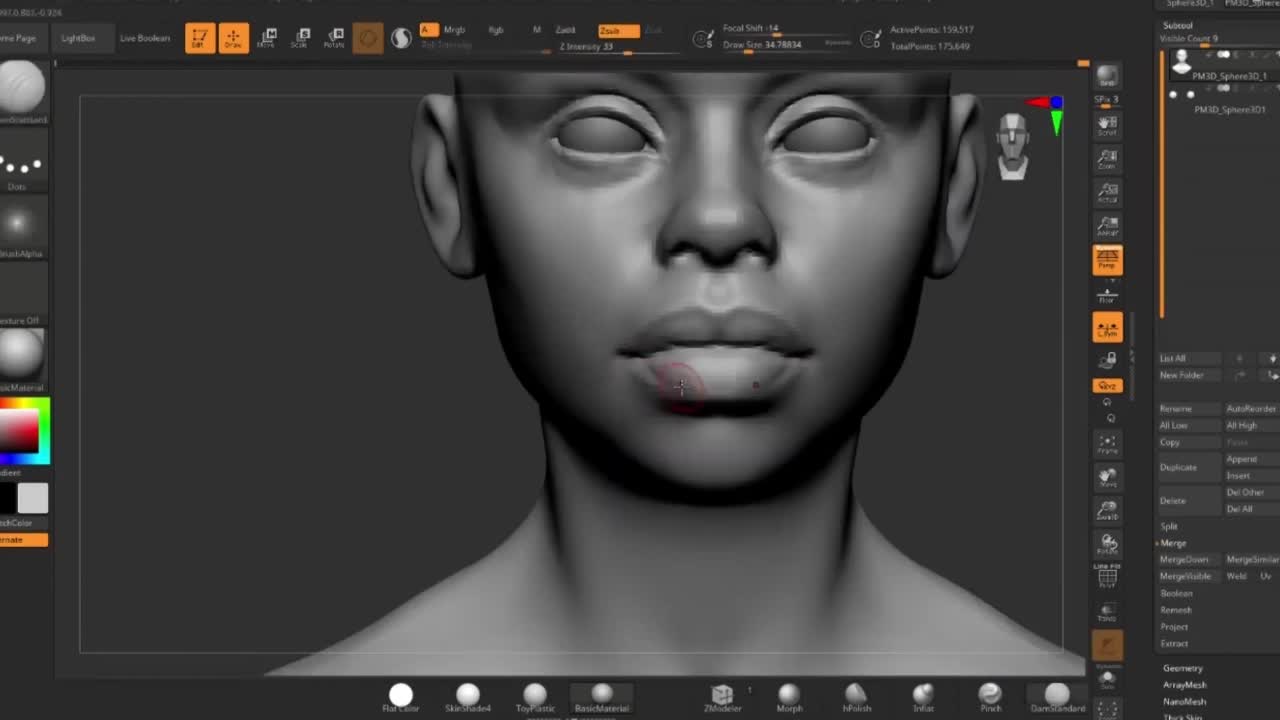Pick a color in the color picker square

(x=19, y=431)
